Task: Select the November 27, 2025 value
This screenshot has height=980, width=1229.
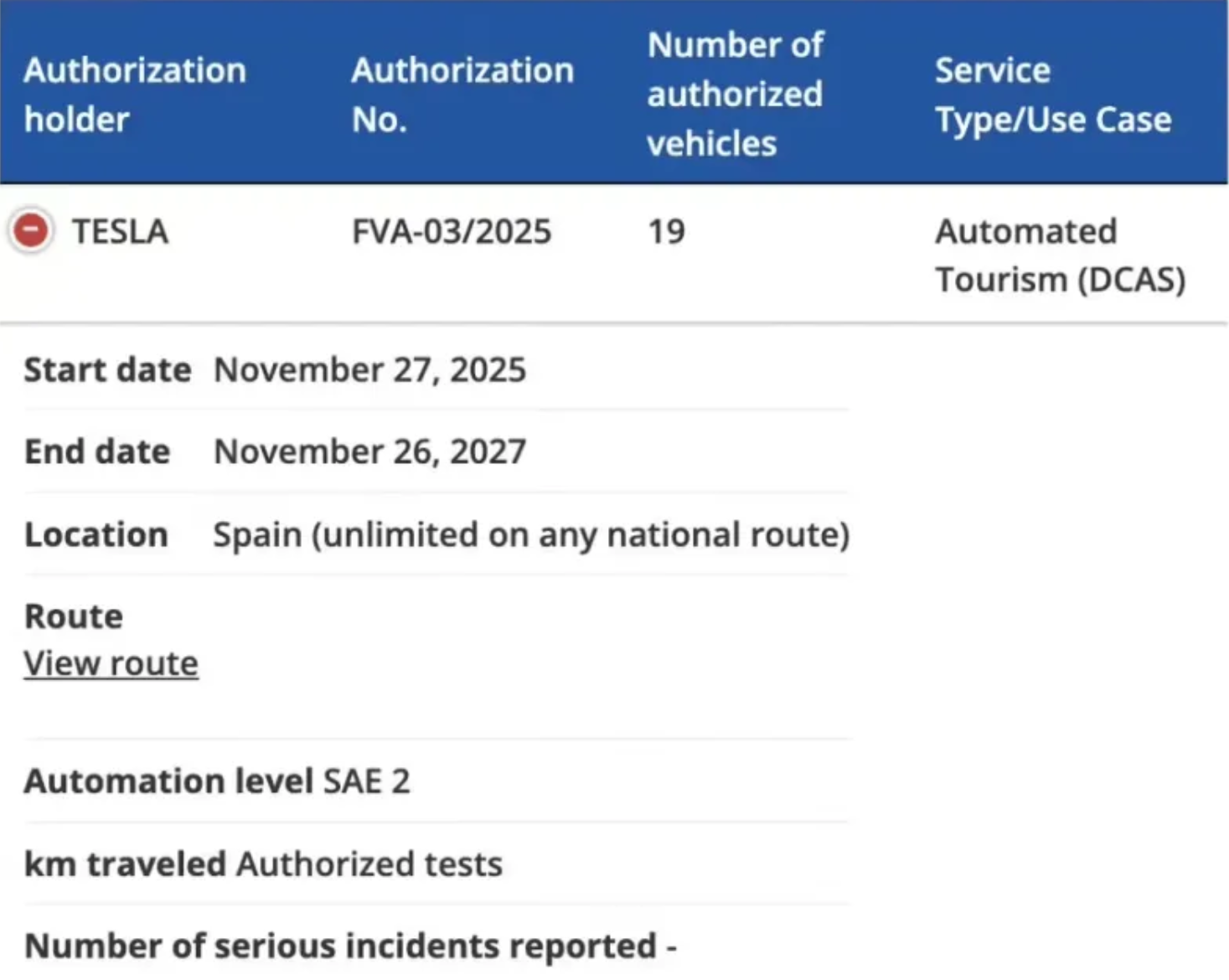Action: [369, 369]
